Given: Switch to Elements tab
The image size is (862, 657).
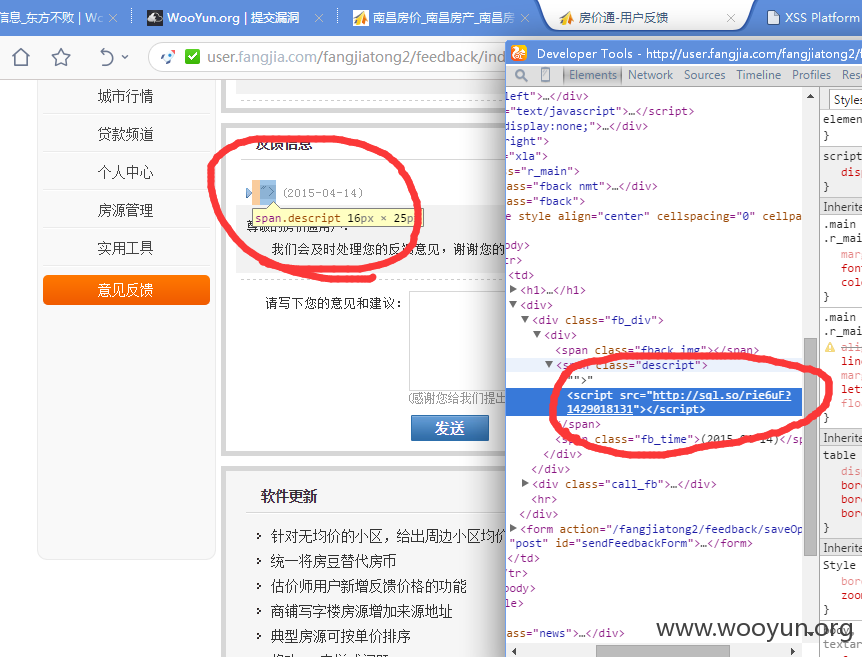Looking at the screenshot, I should (x=593, y=75).
